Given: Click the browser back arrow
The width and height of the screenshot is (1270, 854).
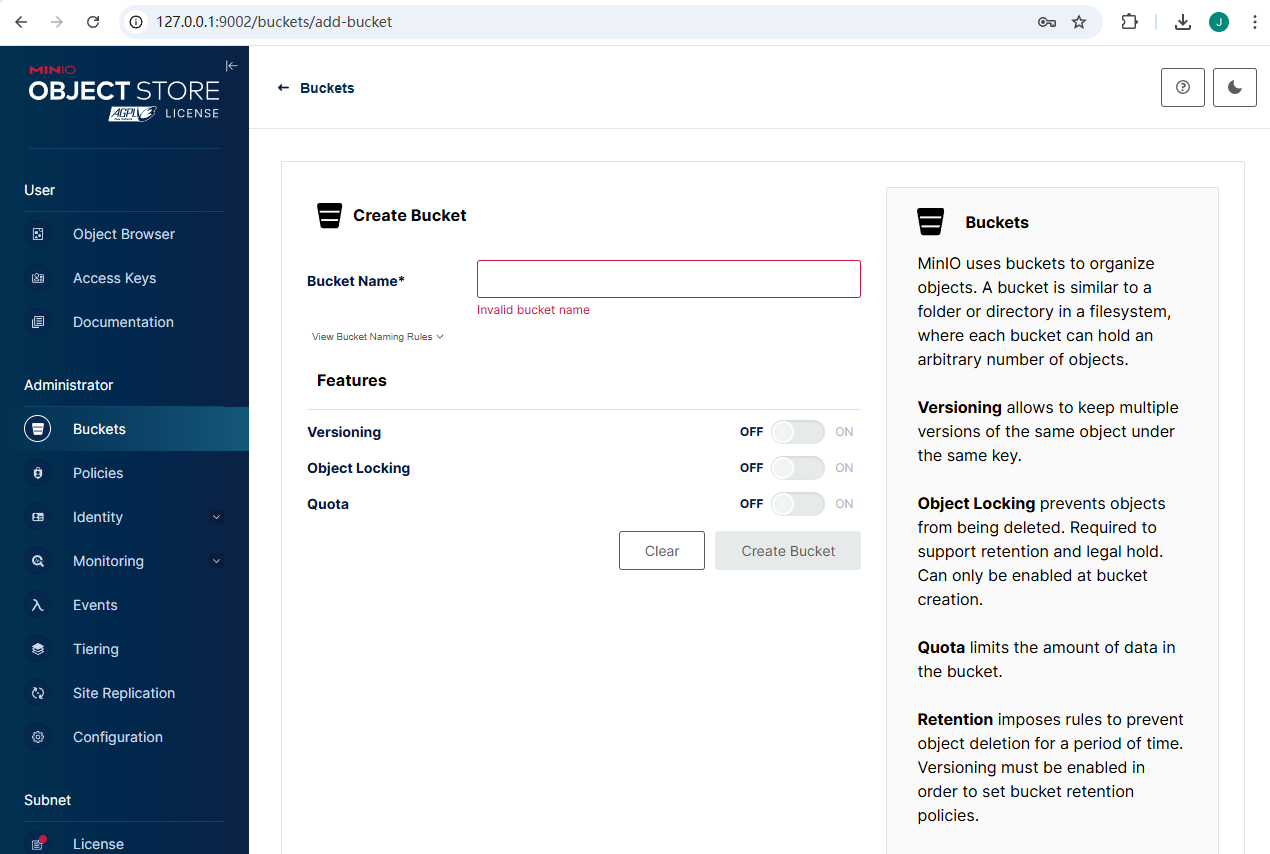Looking at the screenshot, I should 21,22.
